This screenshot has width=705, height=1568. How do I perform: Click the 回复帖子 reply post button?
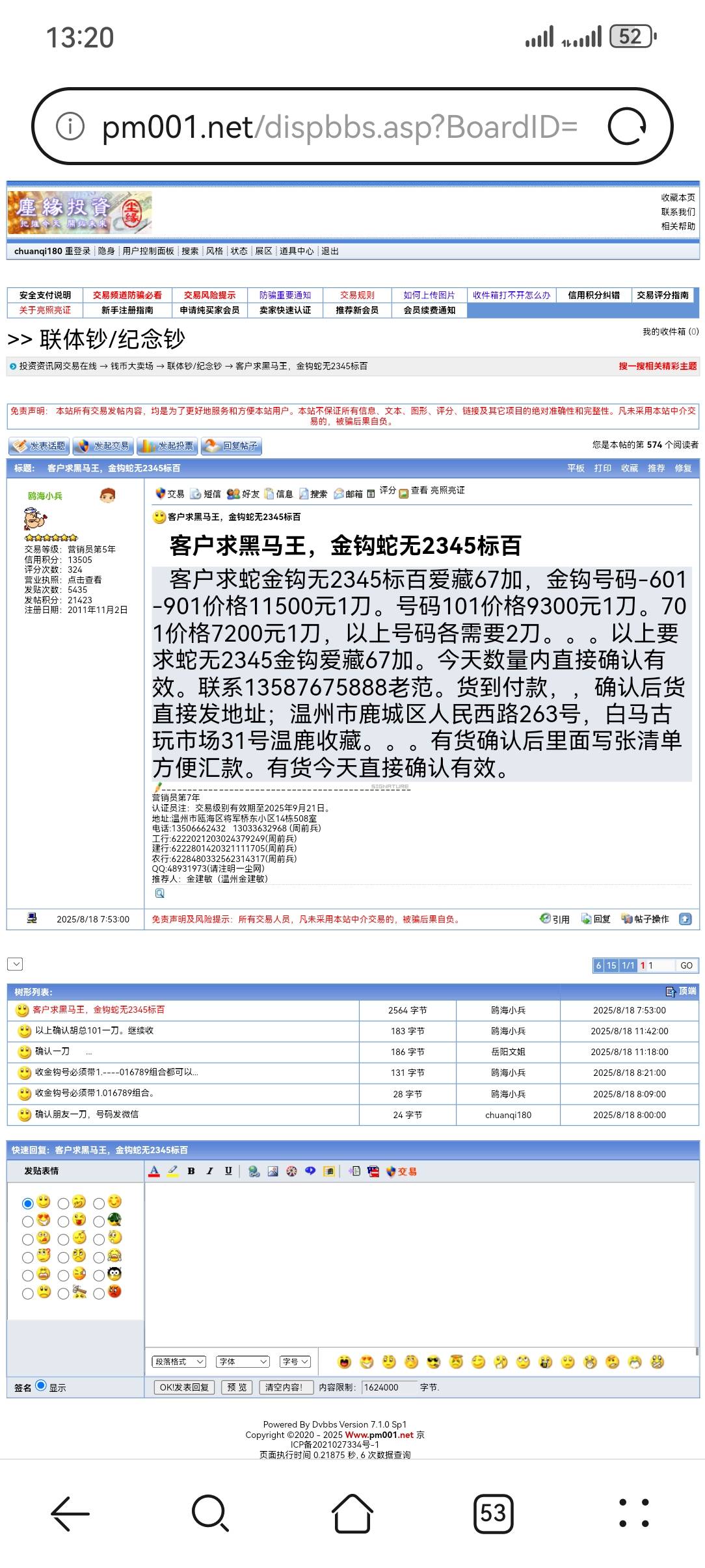click(232, 446)
